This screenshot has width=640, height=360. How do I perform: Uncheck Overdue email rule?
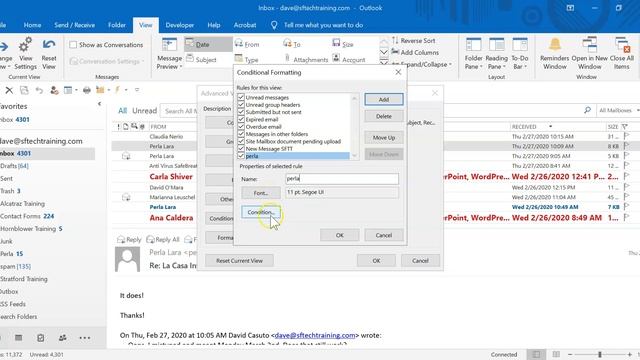tap(241, 127)
